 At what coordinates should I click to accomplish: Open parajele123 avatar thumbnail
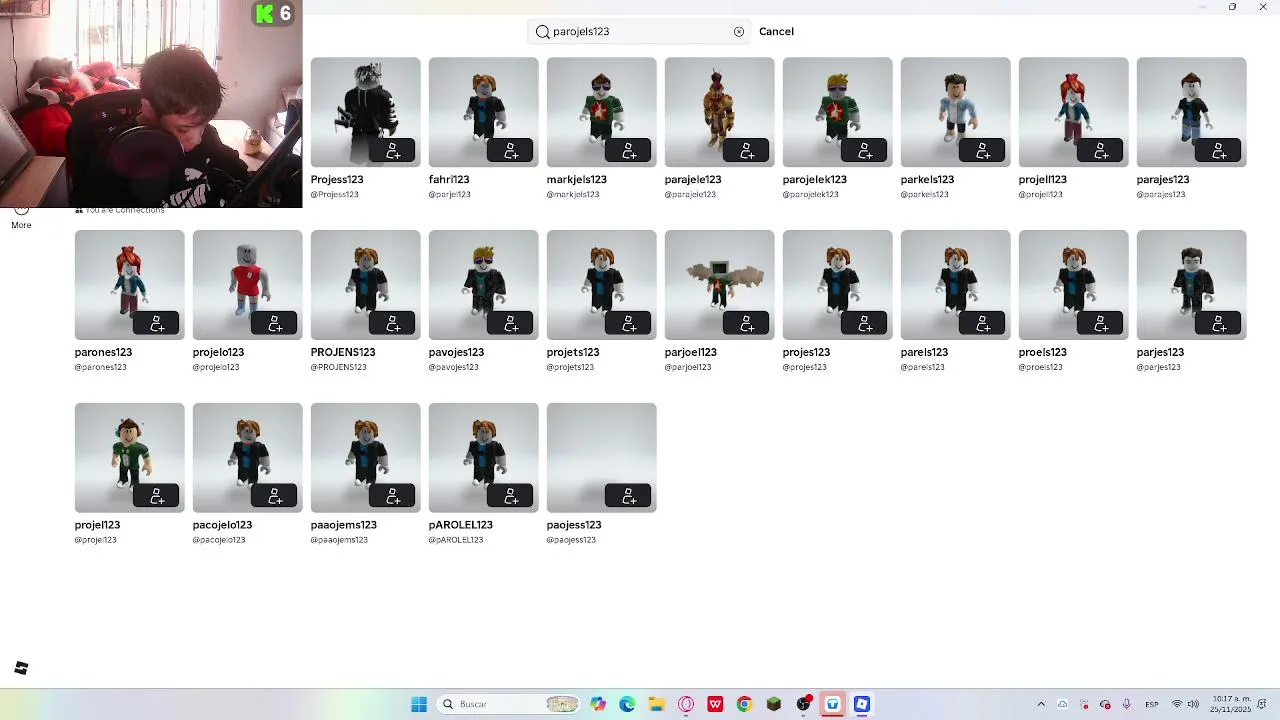coord(720,112)
